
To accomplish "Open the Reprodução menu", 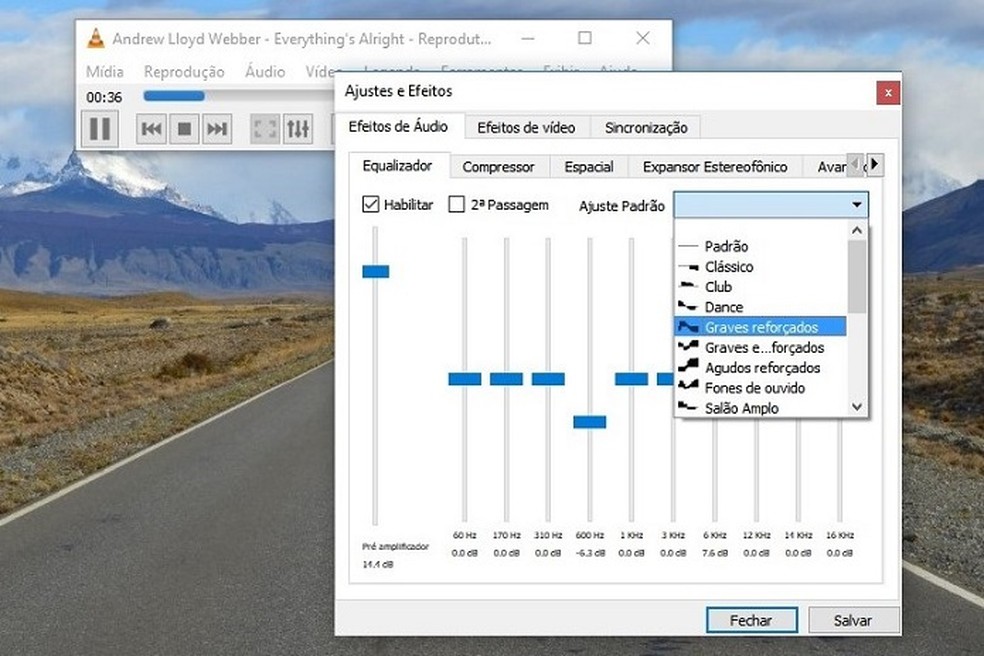I will pos(183,71).
